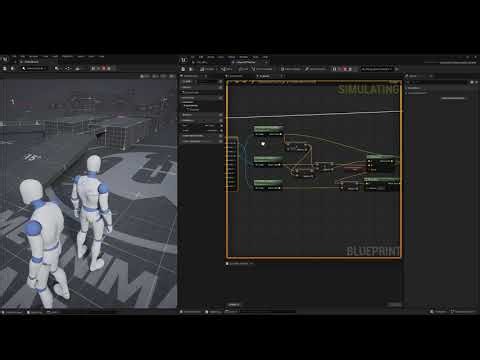Save the blueprint with the toolbar save icon
Screen dimensions: 480x360
183,69
